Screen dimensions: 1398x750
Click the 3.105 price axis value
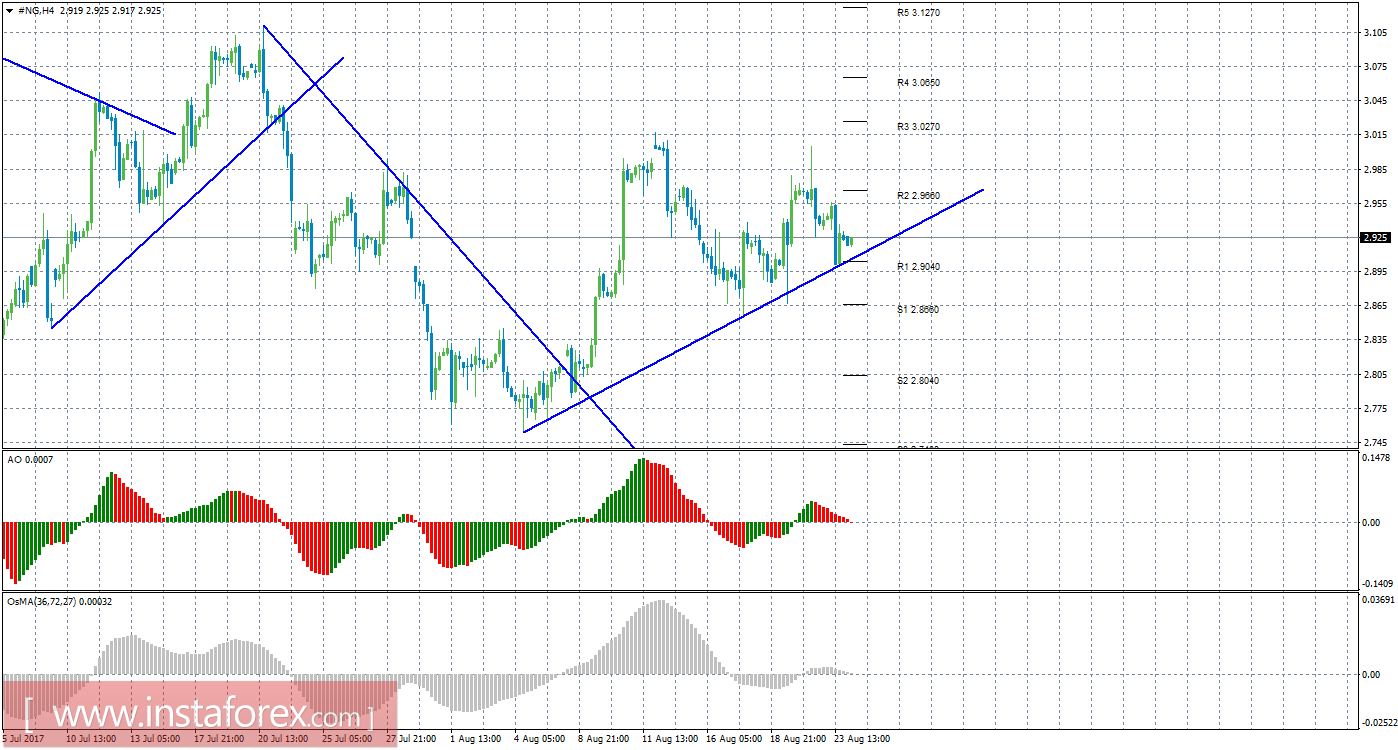pyautogui.click(x=1376, y=32)
